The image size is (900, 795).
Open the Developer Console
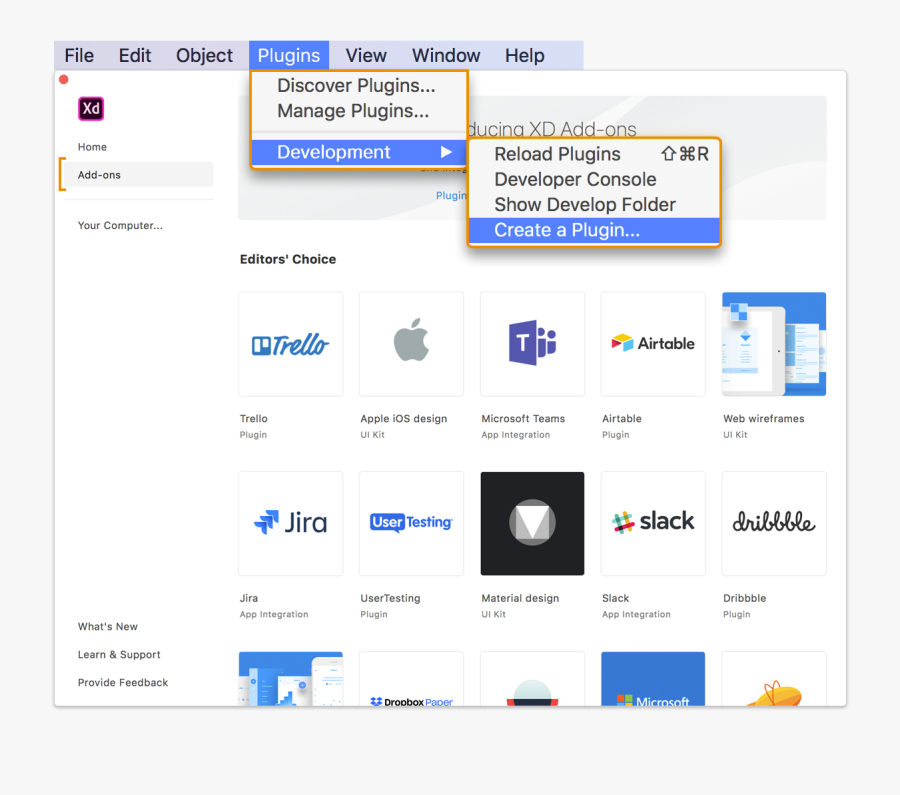tap(575, 180)
